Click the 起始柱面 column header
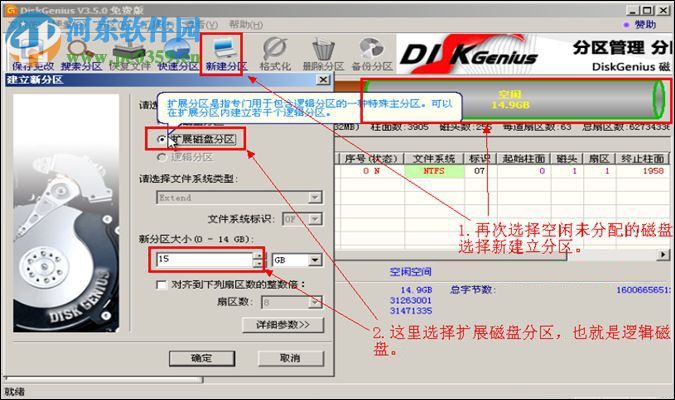The height and width of the screenshot is (400, 675). coord(524,159)
